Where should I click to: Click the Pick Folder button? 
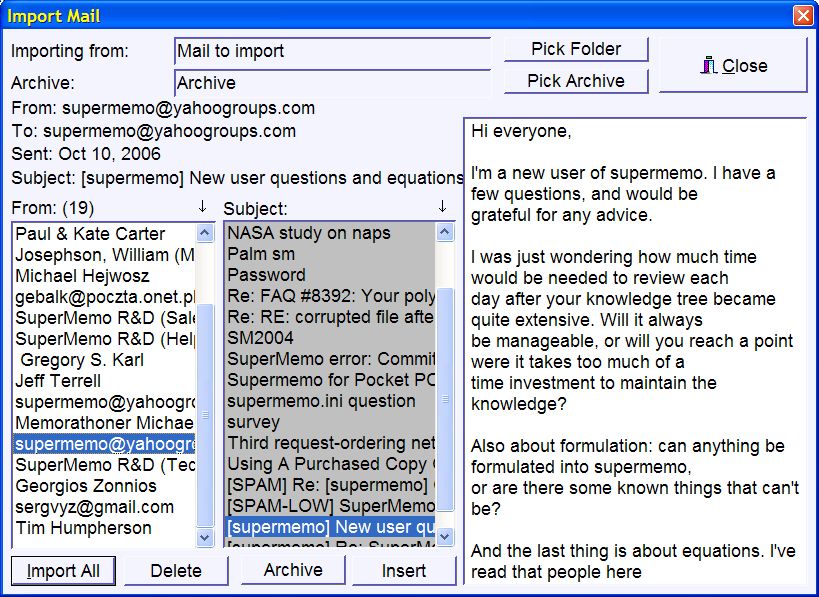pos(575,49)
